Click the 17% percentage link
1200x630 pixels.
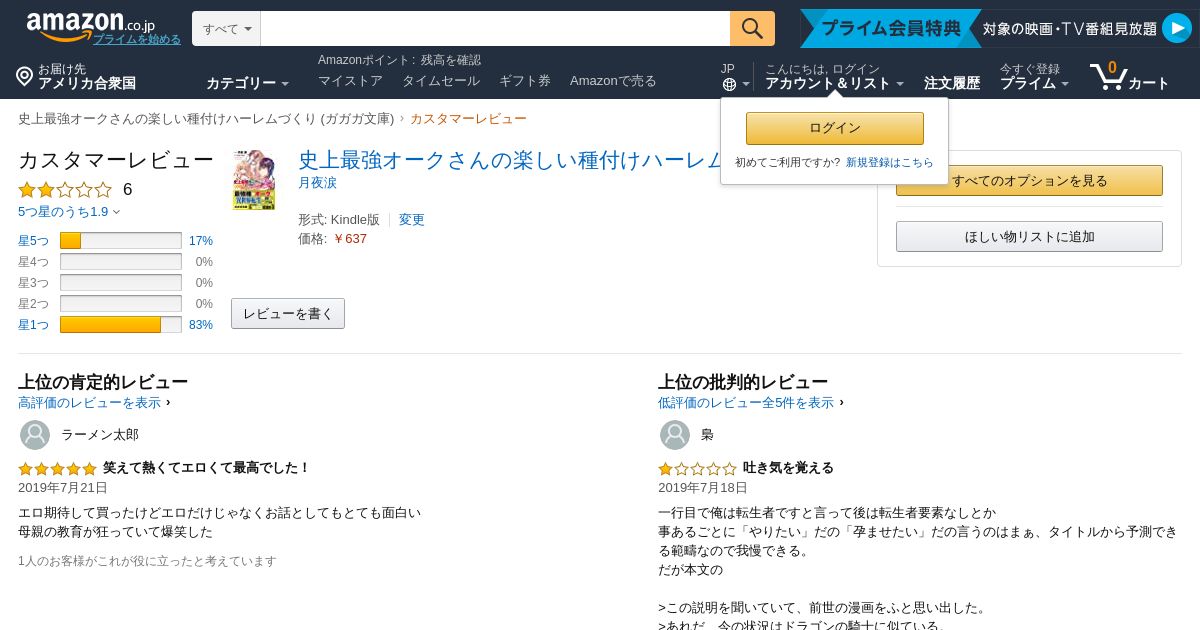(201, 240)
